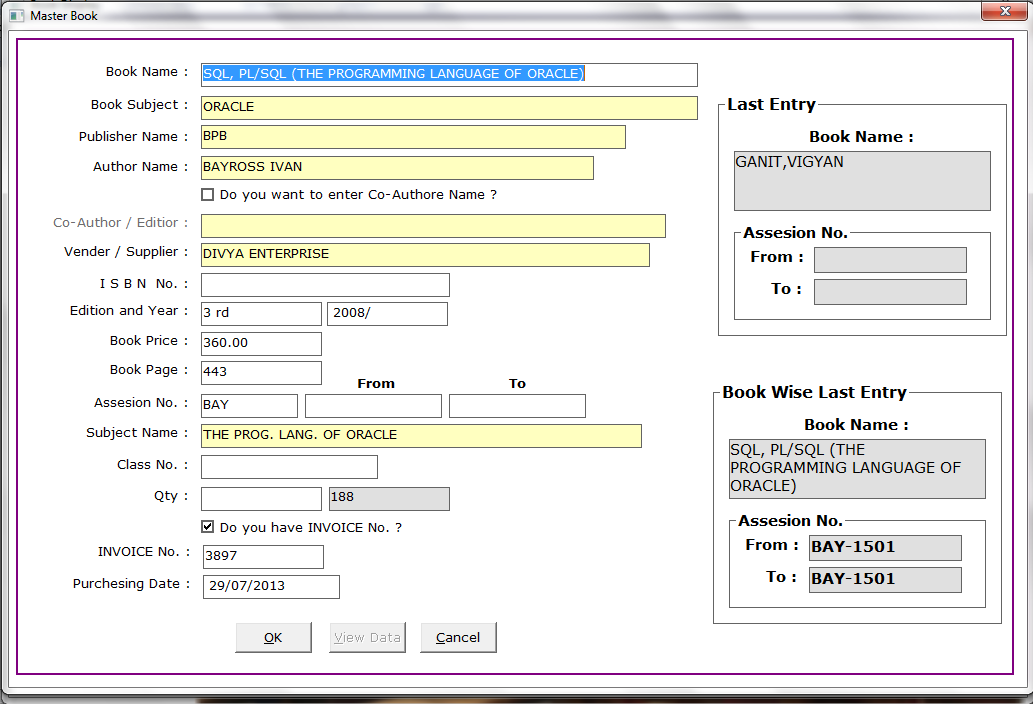Focus the INVOICE No. field
This screenshot has height=704, width=1033.
[x=262, y=557]
